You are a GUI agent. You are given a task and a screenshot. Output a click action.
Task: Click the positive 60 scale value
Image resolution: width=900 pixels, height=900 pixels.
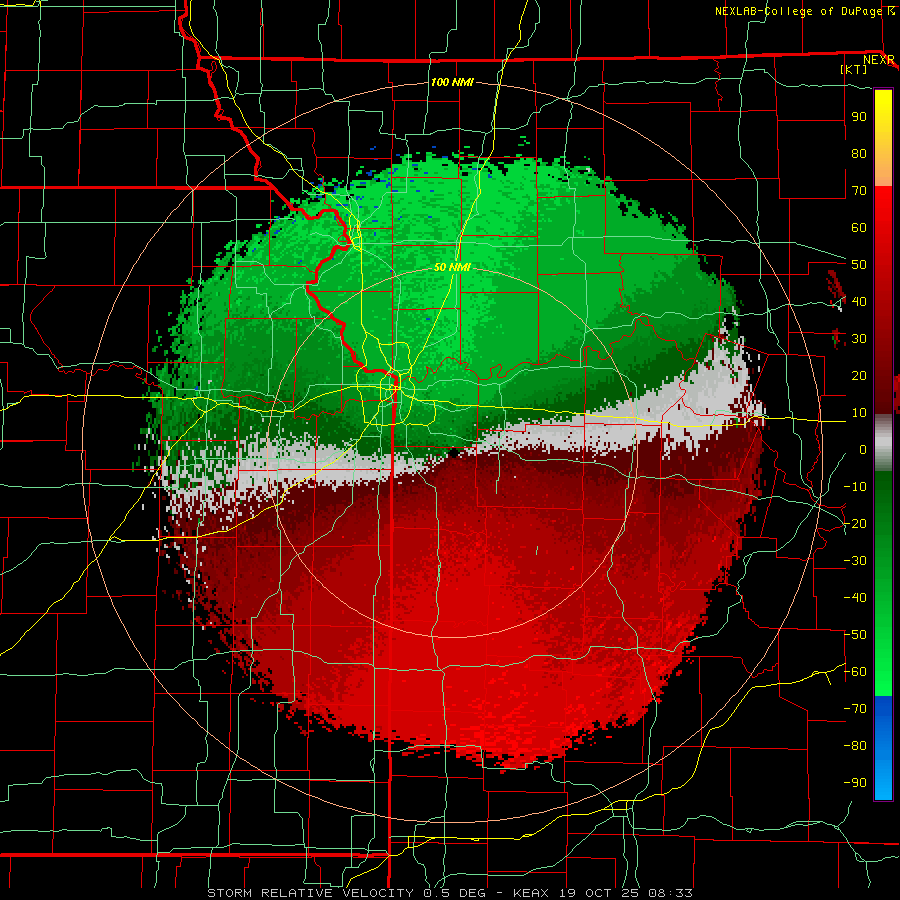coord(859,227)
